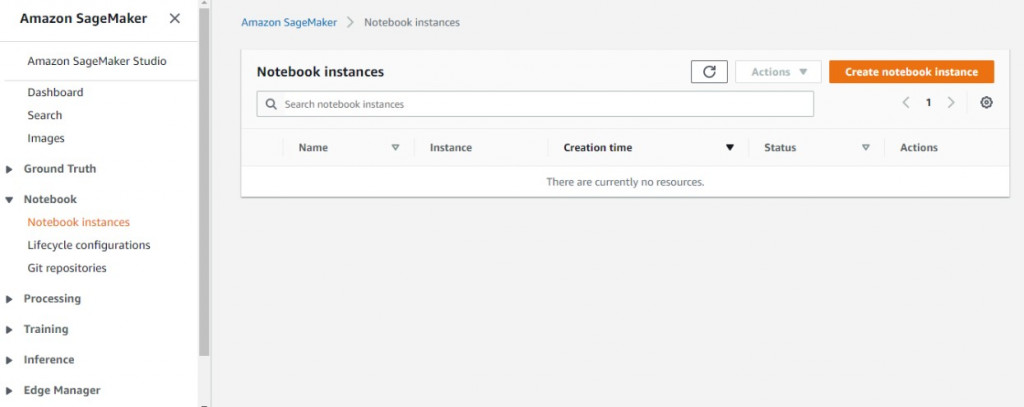
Task: Open the Search page in sidebar
Action: click(44, 116)
